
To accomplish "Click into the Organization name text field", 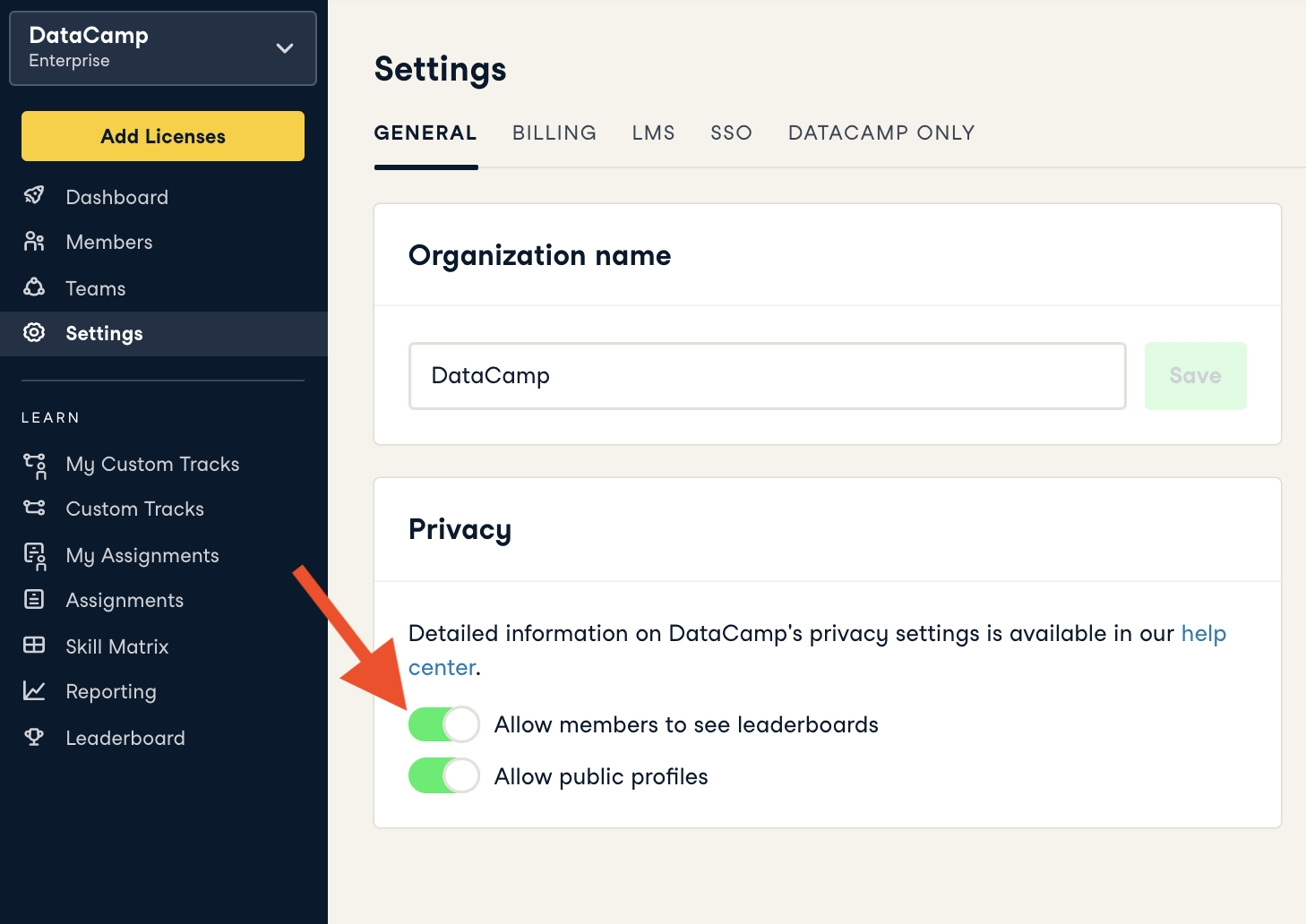I will (x=767, y=376).
